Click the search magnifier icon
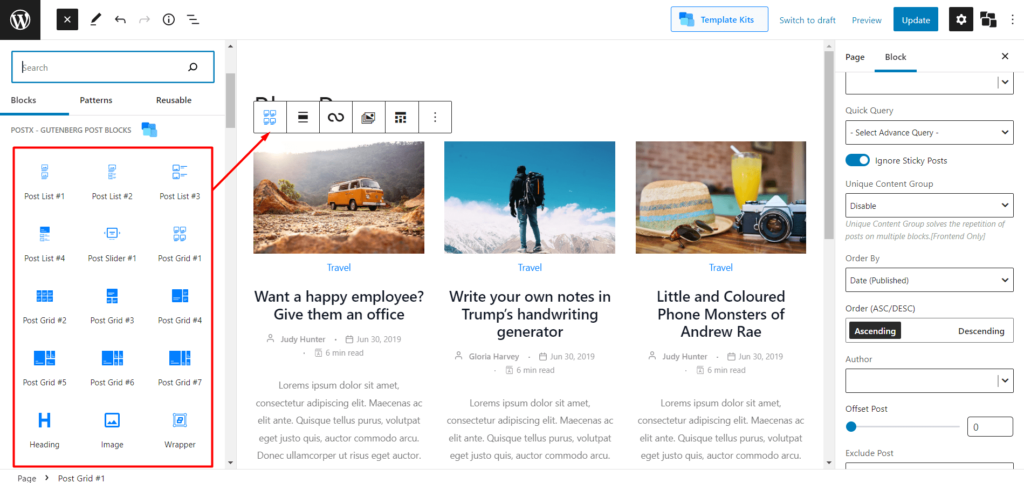 coord(193,67)
